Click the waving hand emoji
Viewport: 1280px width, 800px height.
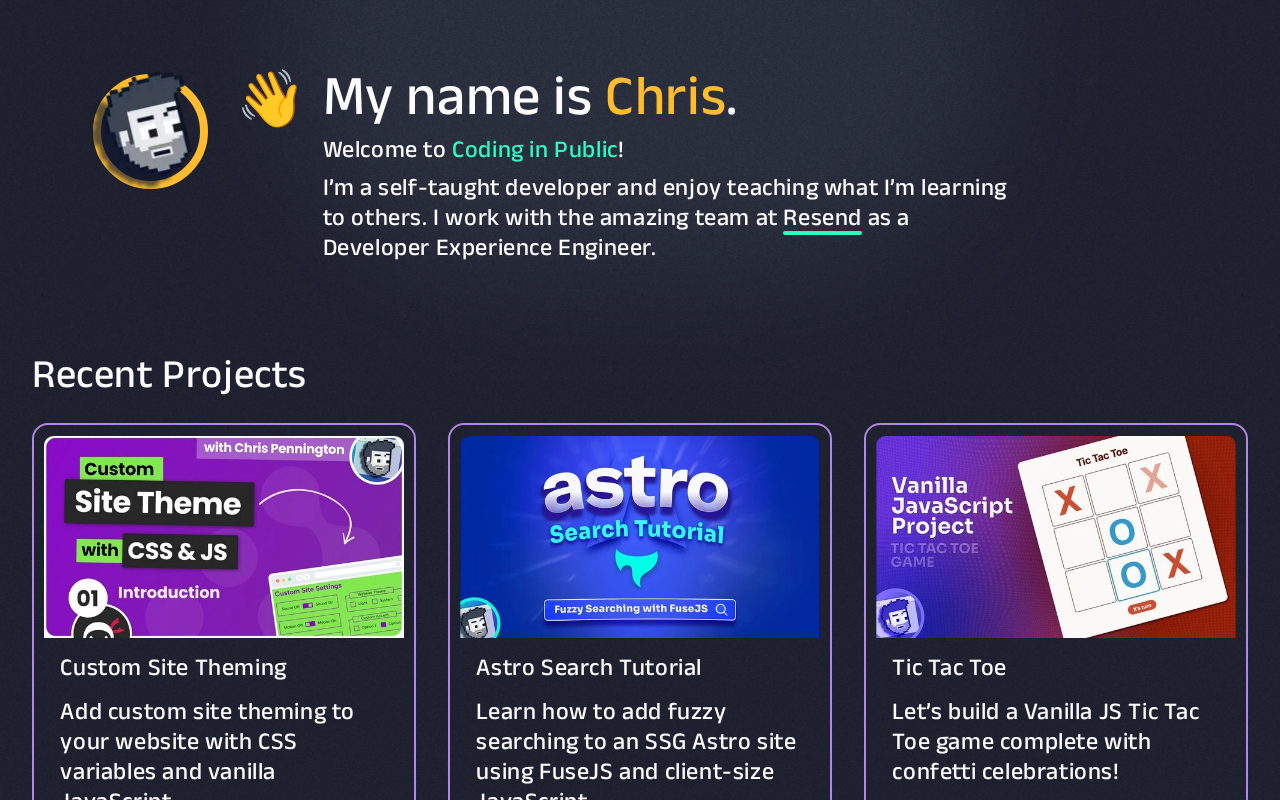270,98
